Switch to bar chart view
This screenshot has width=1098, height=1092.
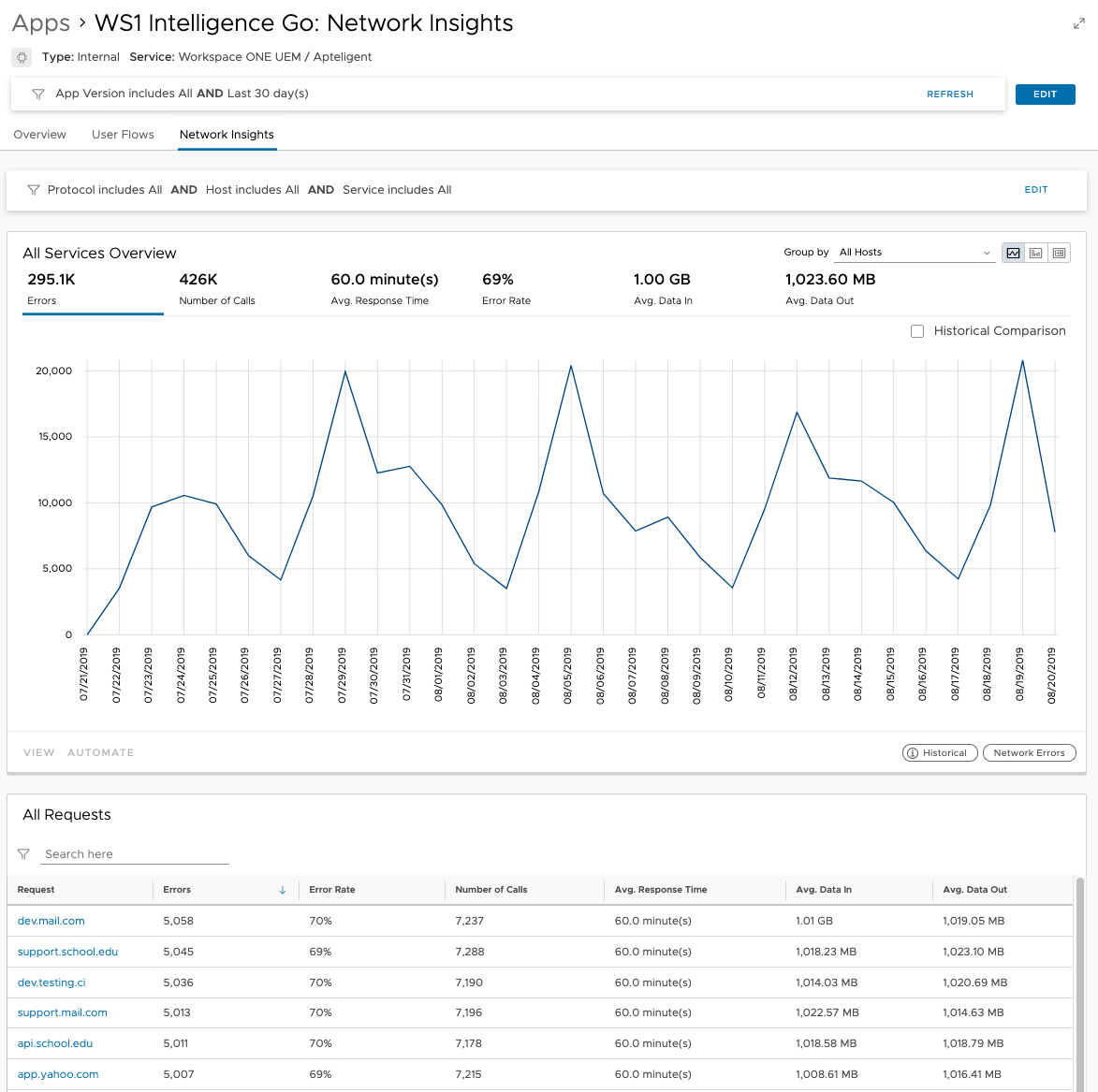coord(1036,253)
